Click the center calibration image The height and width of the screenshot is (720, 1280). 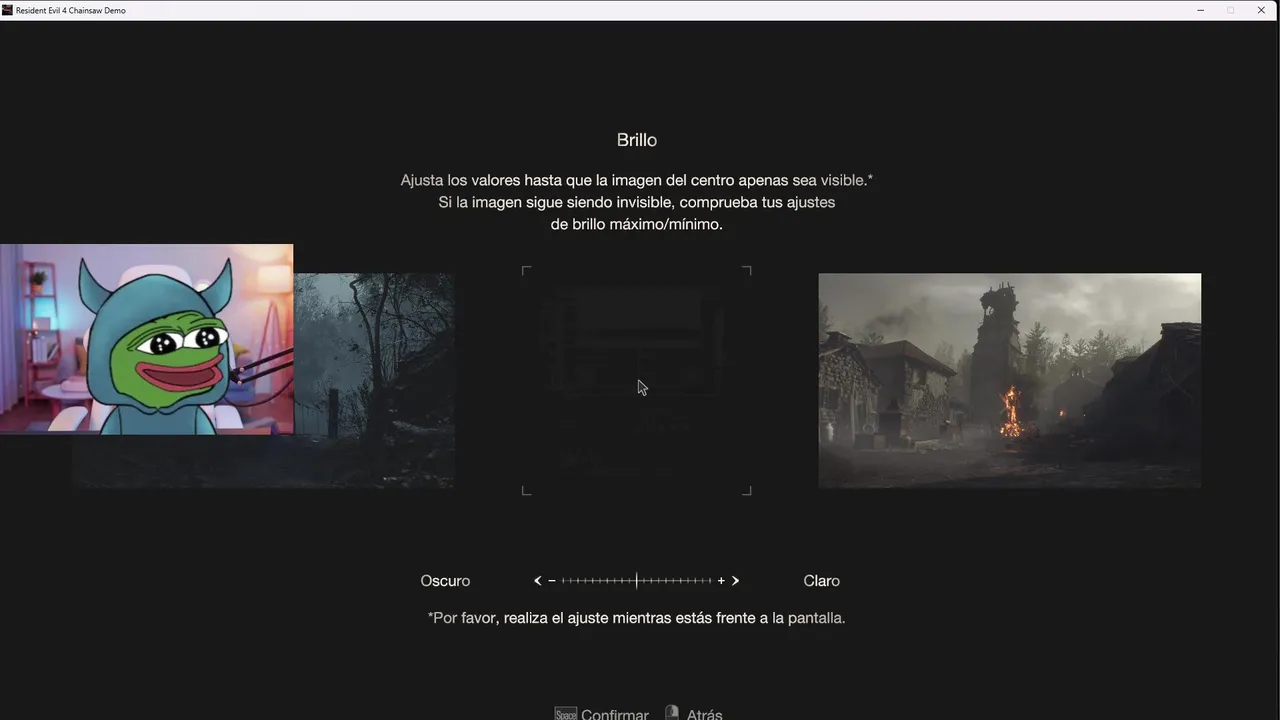(637, 381)
